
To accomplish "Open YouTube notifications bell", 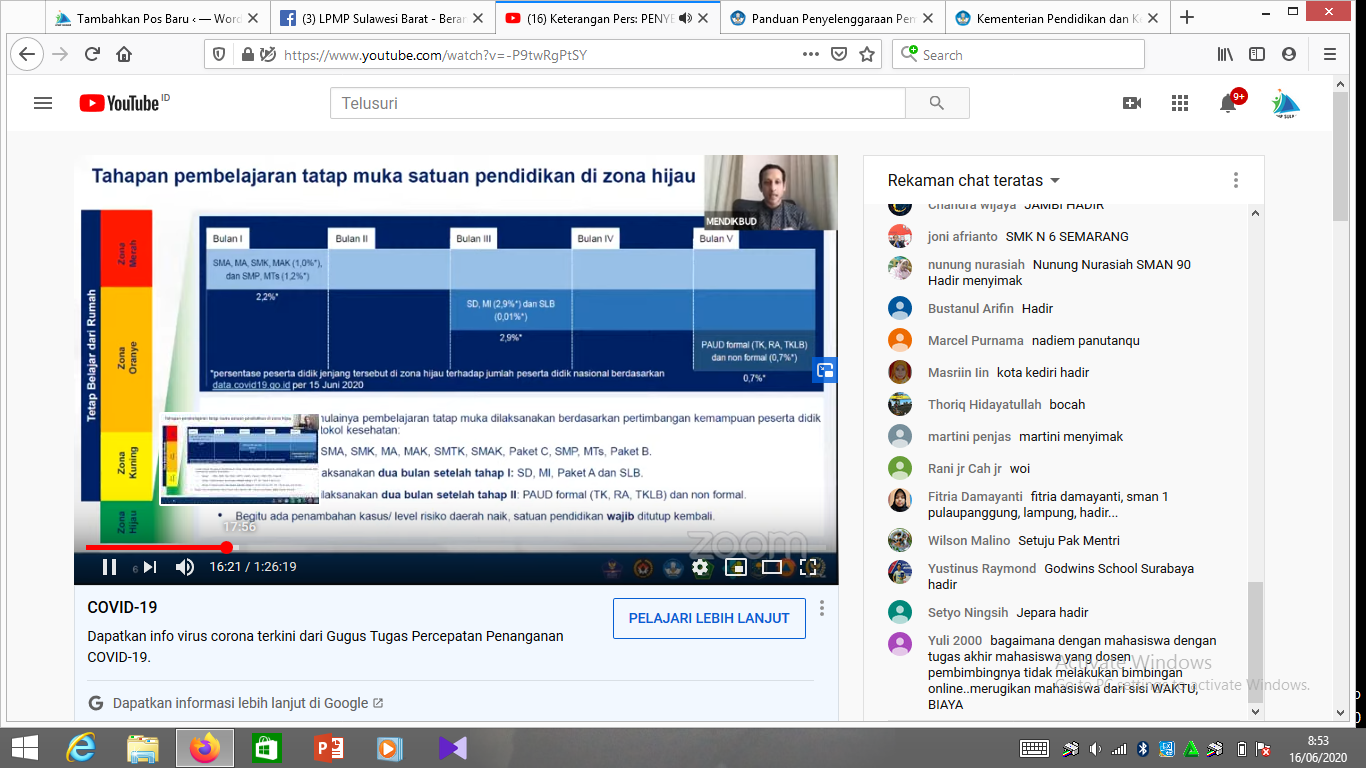I will click(1228, 103).
